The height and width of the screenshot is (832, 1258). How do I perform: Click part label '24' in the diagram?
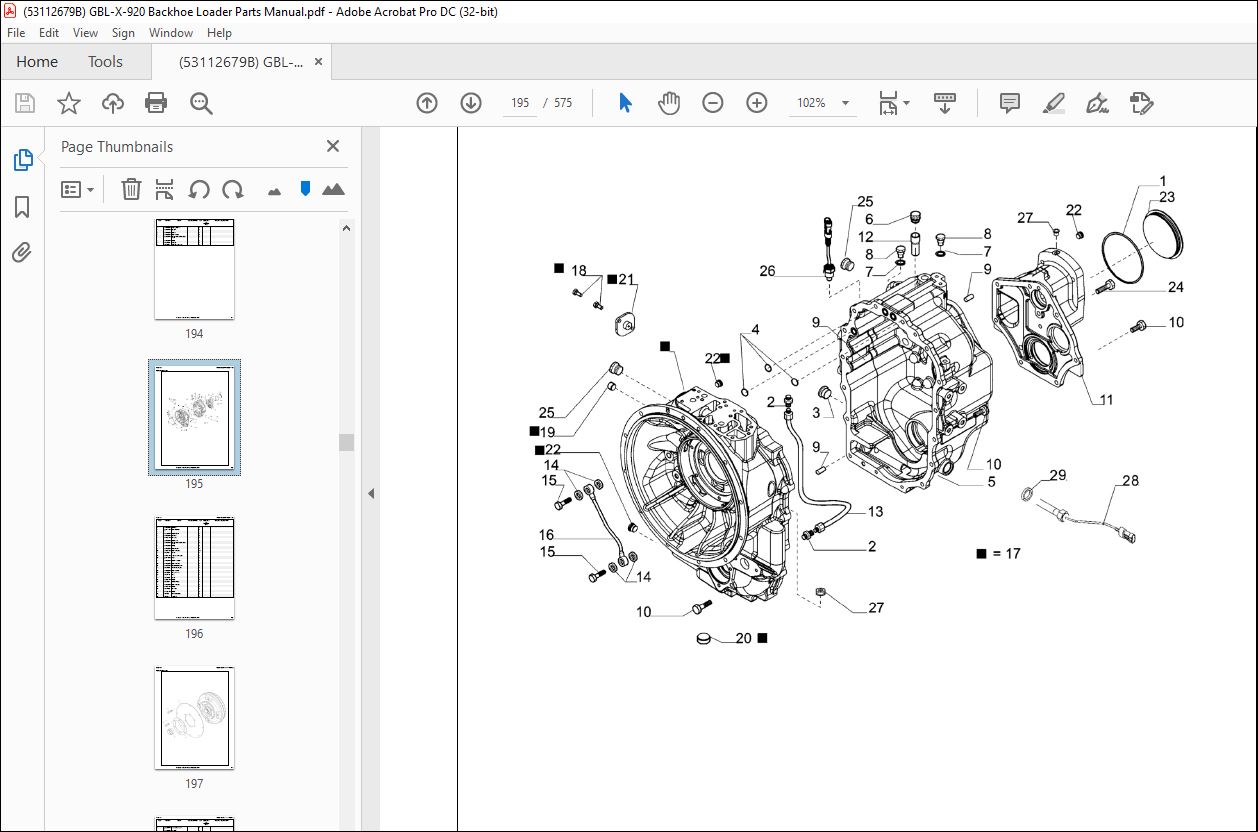point(1175,287)
